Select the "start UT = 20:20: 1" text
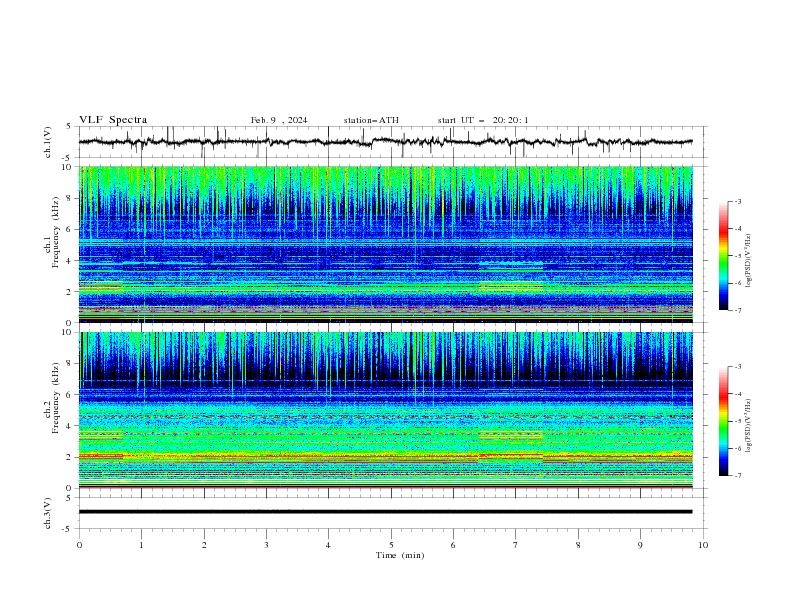This screenshot has width=792, height=612. tap(483, 120)
